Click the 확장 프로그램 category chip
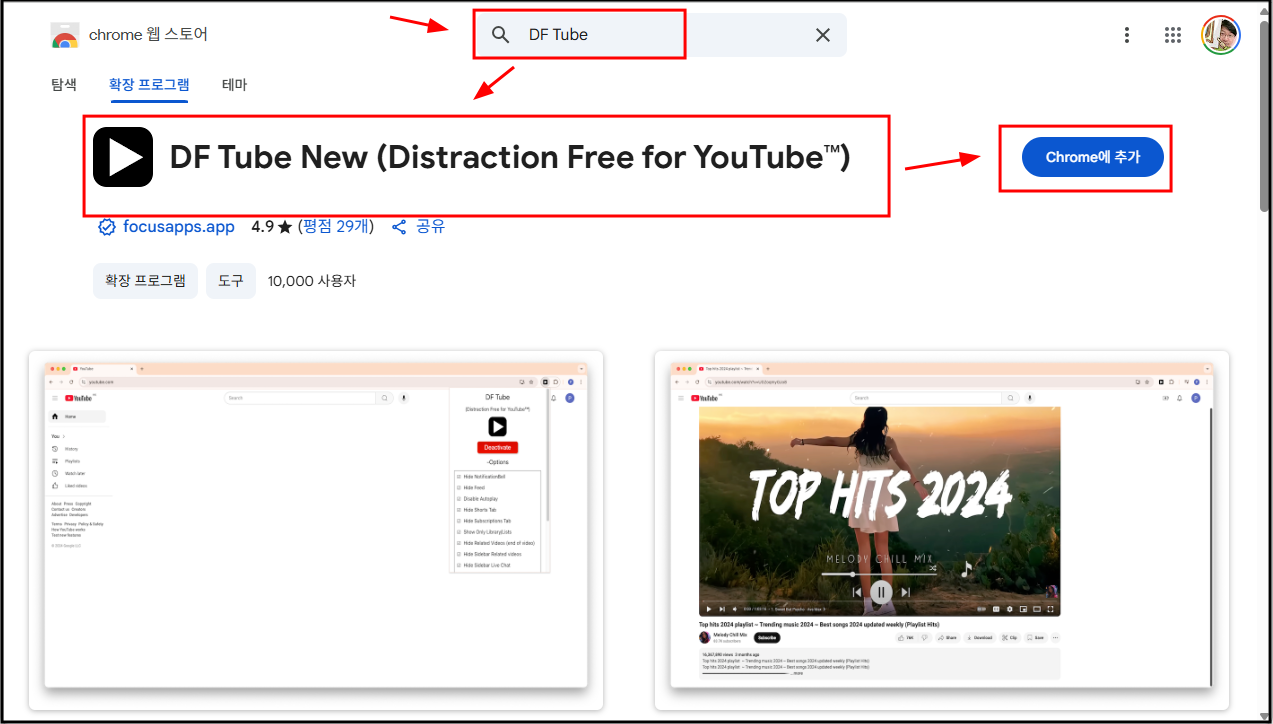This screenshot has height=724, width=1273. coord(145,281)
